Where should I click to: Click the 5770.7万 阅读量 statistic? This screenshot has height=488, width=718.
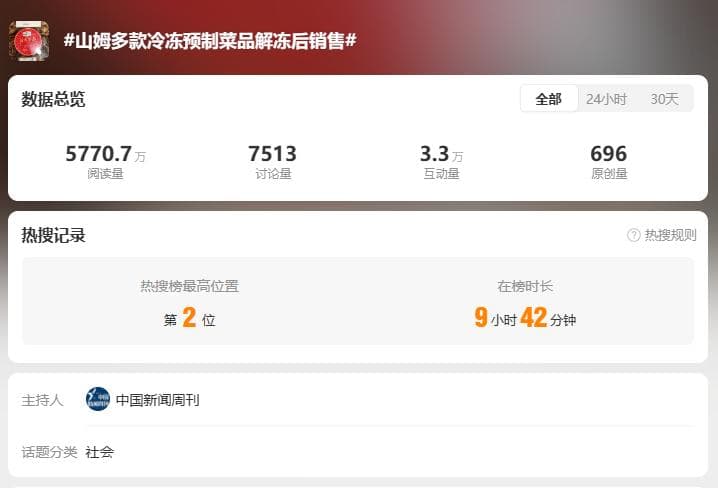[x=105, y=161]
